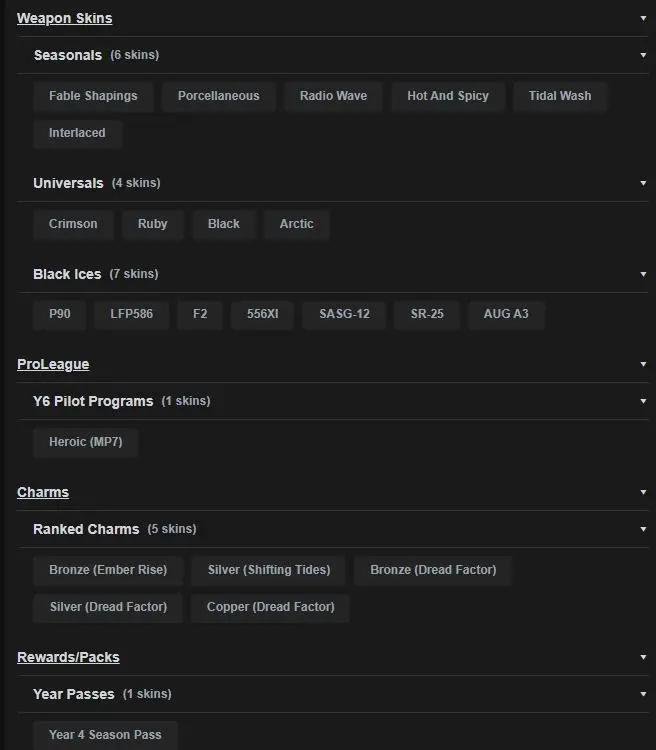
Task: Choose the Radio Wave seasonal skin
Action: pos(333,96)
